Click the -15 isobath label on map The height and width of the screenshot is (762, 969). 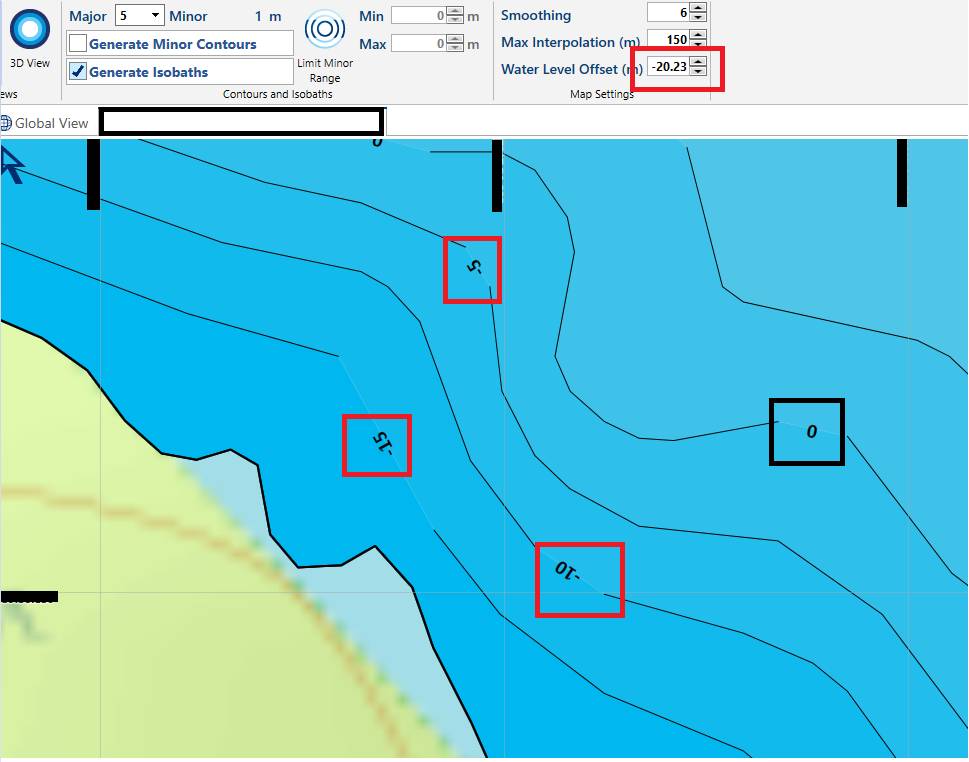coord(379,442)
